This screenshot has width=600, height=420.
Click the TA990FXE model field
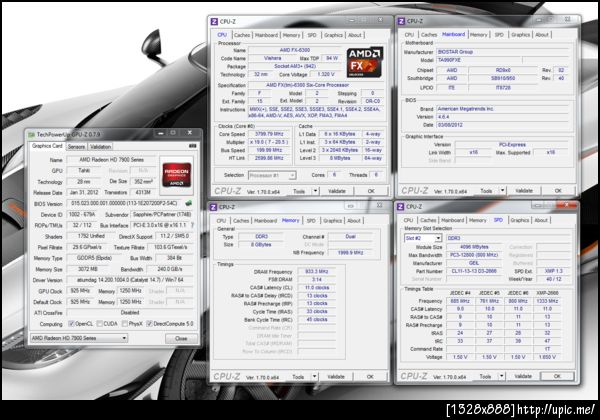click(x=479, y=60)
